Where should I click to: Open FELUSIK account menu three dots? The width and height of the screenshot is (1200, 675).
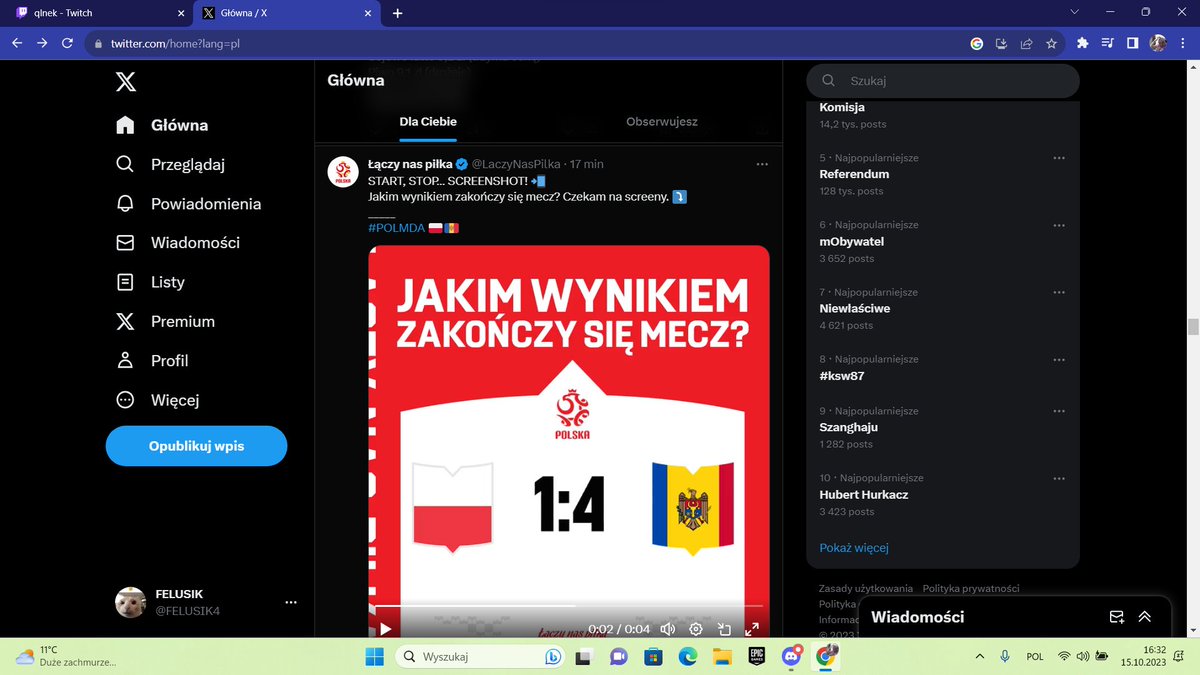coord(291,602)
